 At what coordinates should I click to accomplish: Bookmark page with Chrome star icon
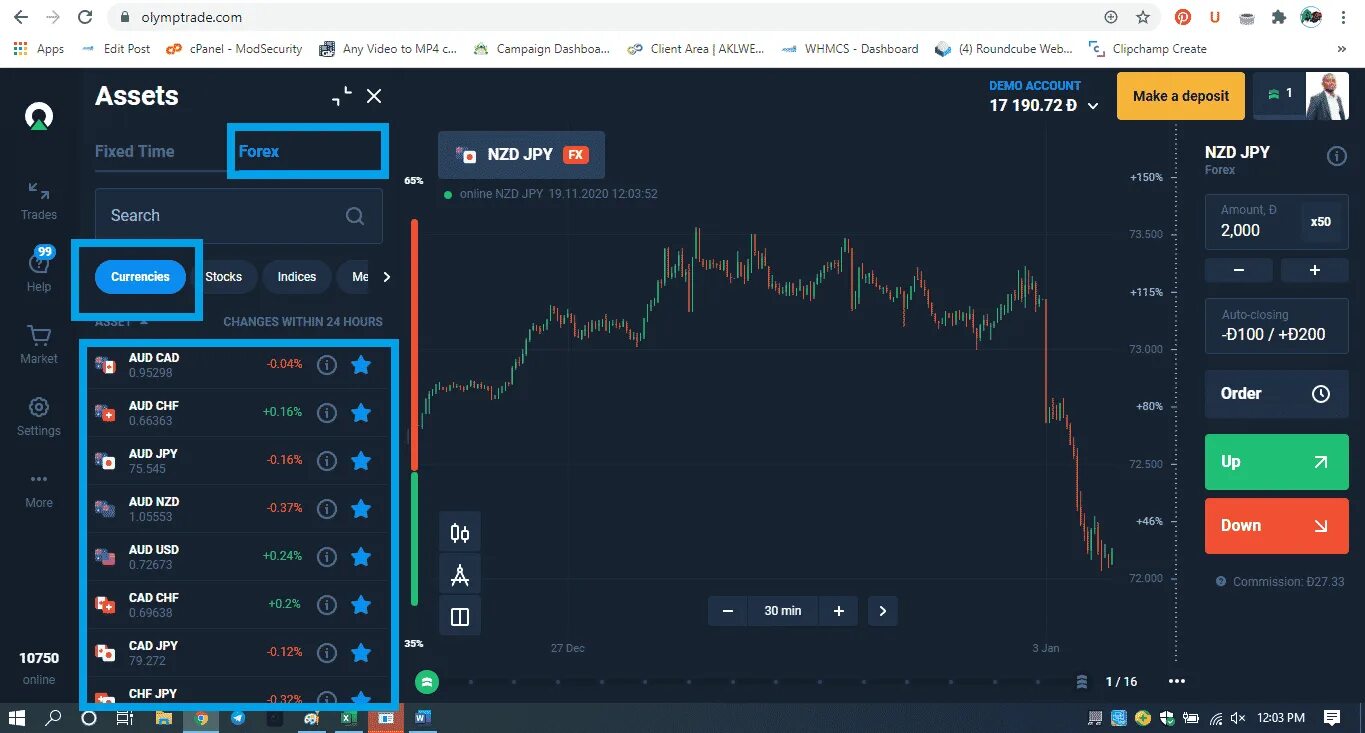(1143, 17)
